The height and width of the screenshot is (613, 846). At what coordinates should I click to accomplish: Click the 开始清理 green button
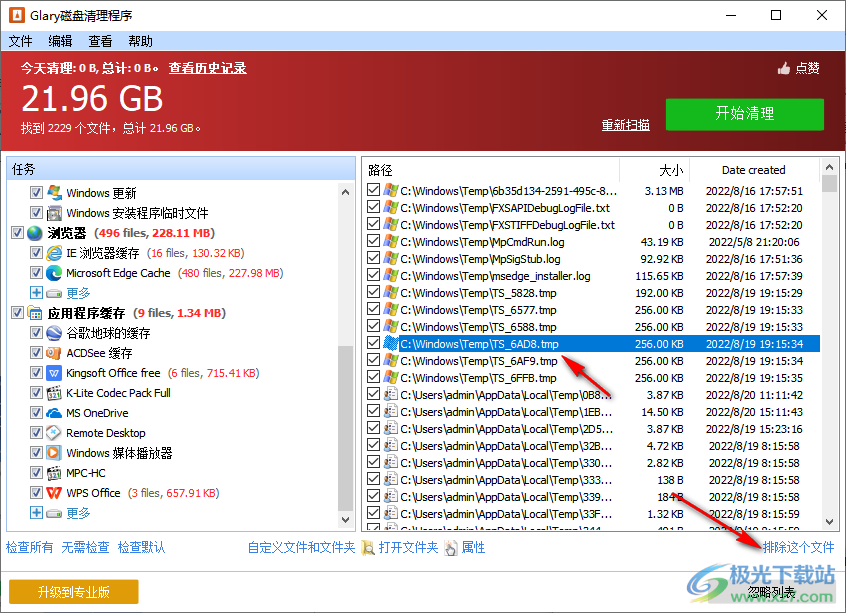tap(745, 114)
